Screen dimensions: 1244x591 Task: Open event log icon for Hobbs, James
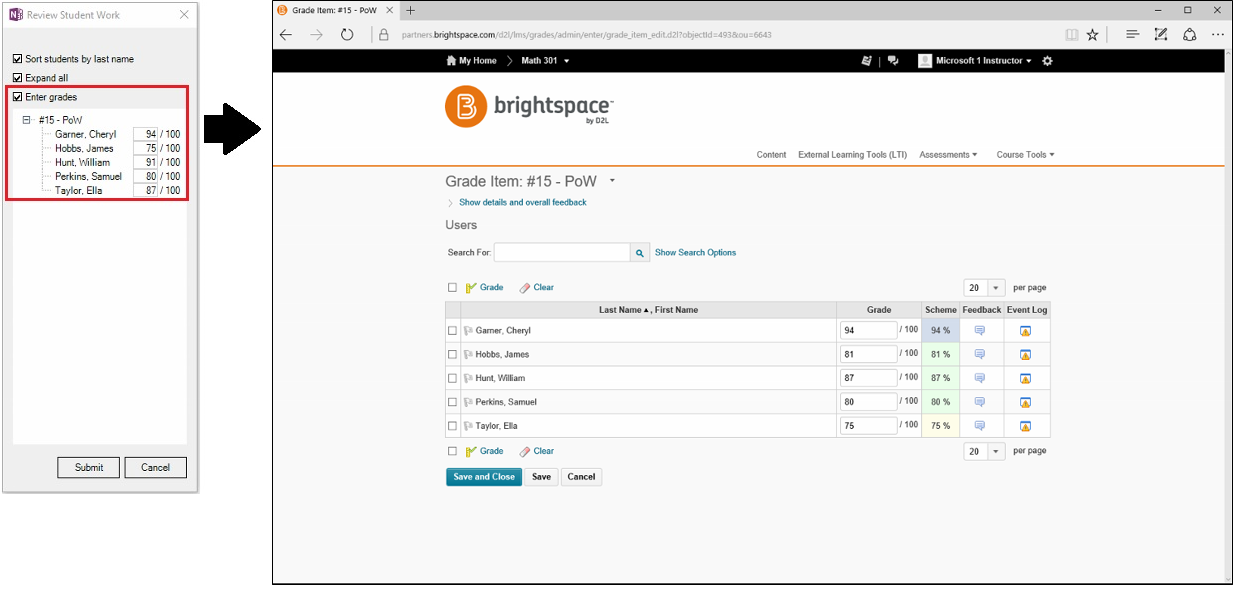(1025, 355)
